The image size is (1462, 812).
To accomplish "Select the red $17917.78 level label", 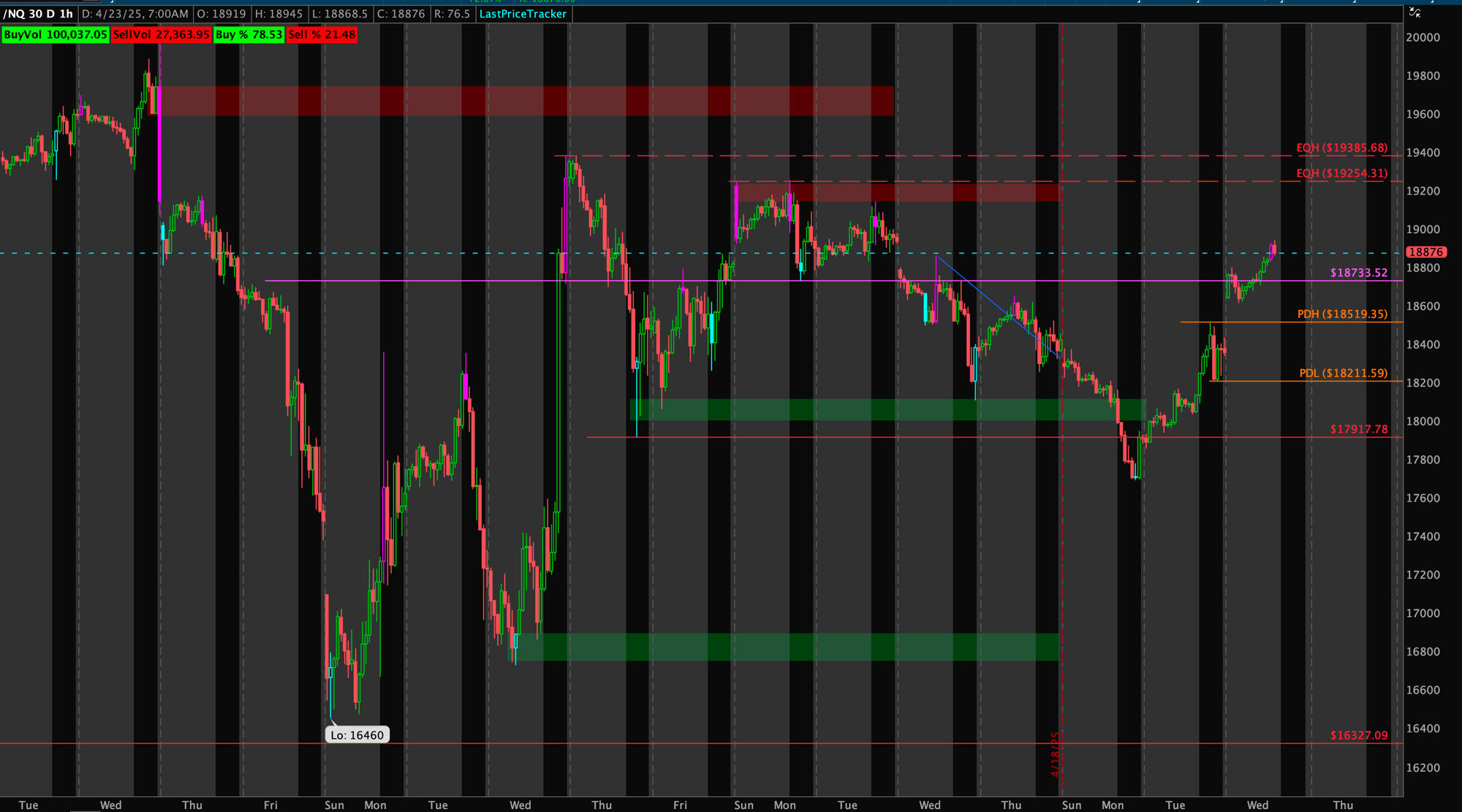I will click(1358, 429).
